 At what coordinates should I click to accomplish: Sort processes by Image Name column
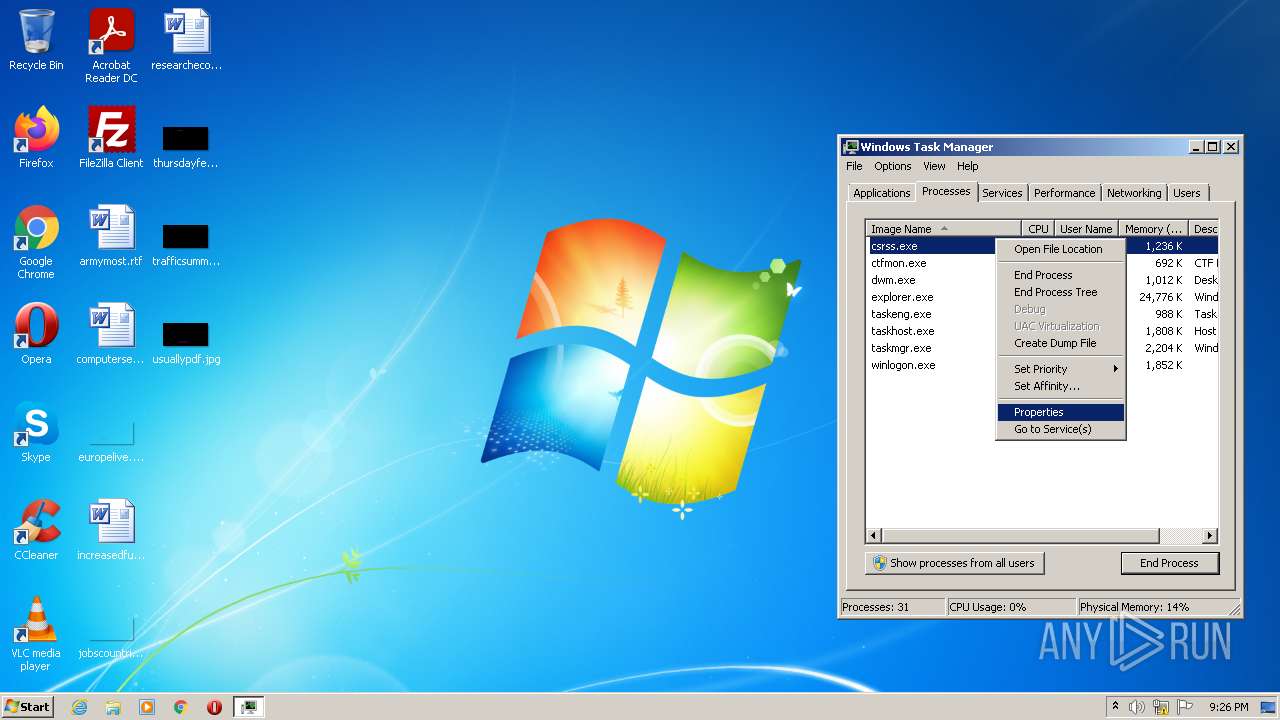[x=943, y=229]
